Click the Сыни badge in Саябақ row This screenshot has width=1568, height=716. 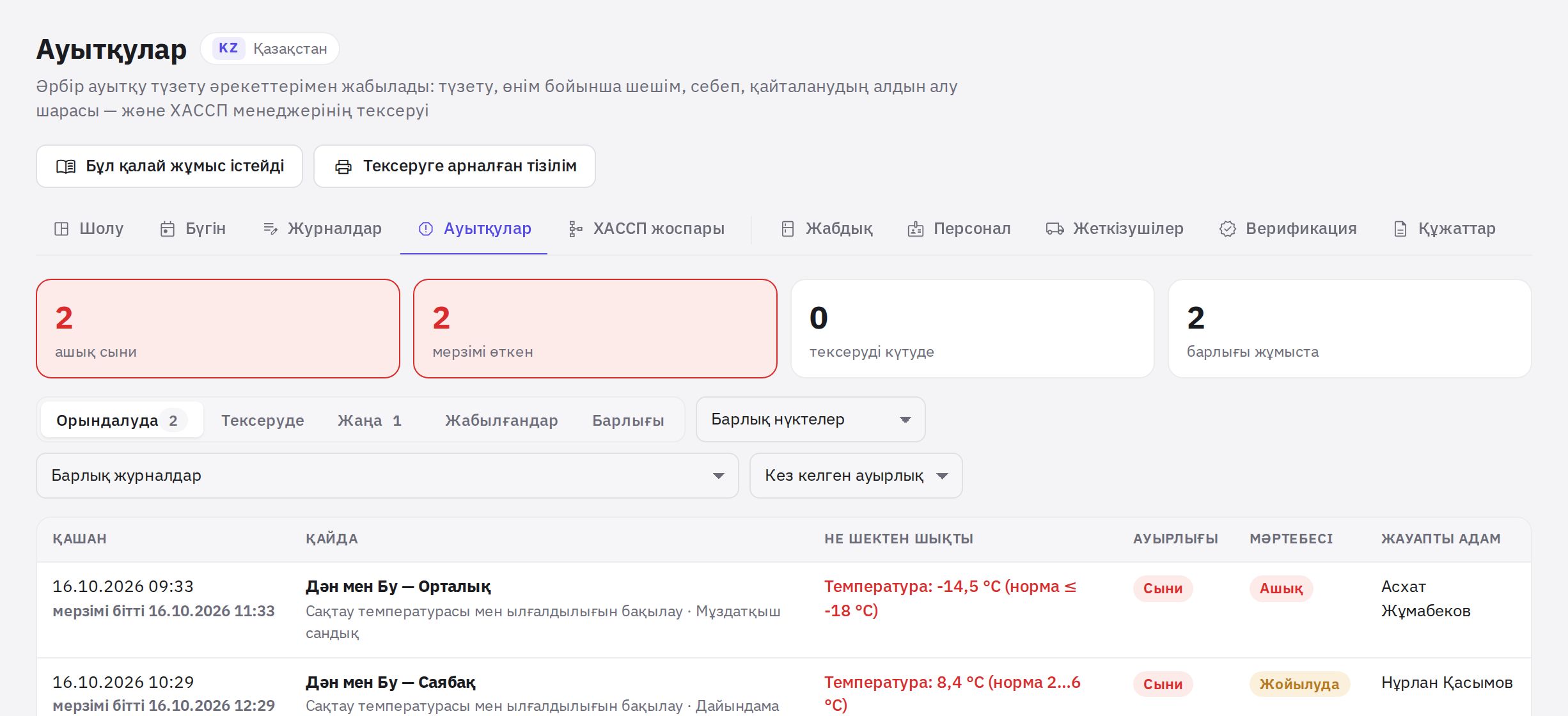click(1163, 685)
